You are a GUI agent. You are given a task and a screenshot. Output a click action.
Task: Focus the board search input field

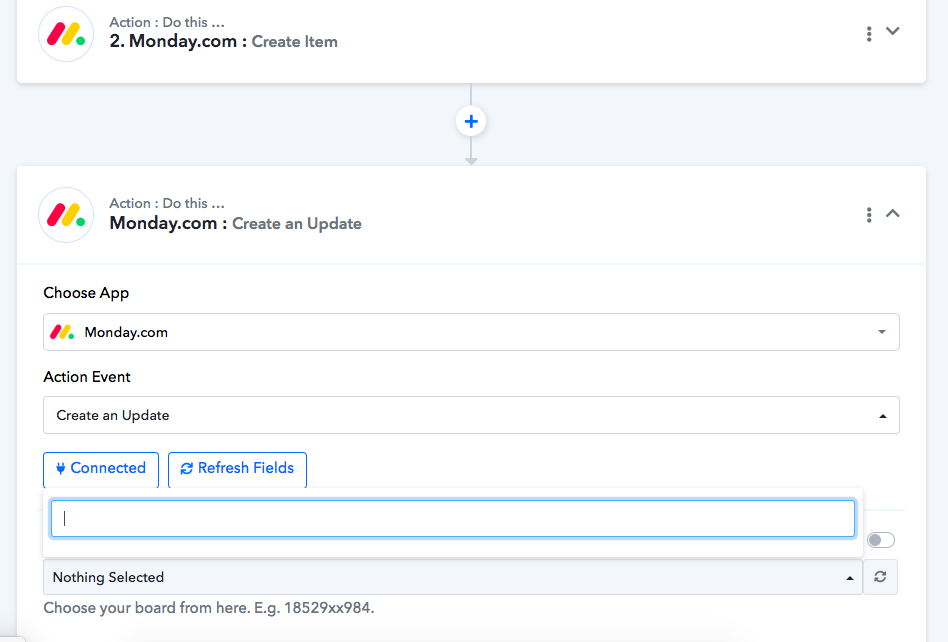point(453,518)
